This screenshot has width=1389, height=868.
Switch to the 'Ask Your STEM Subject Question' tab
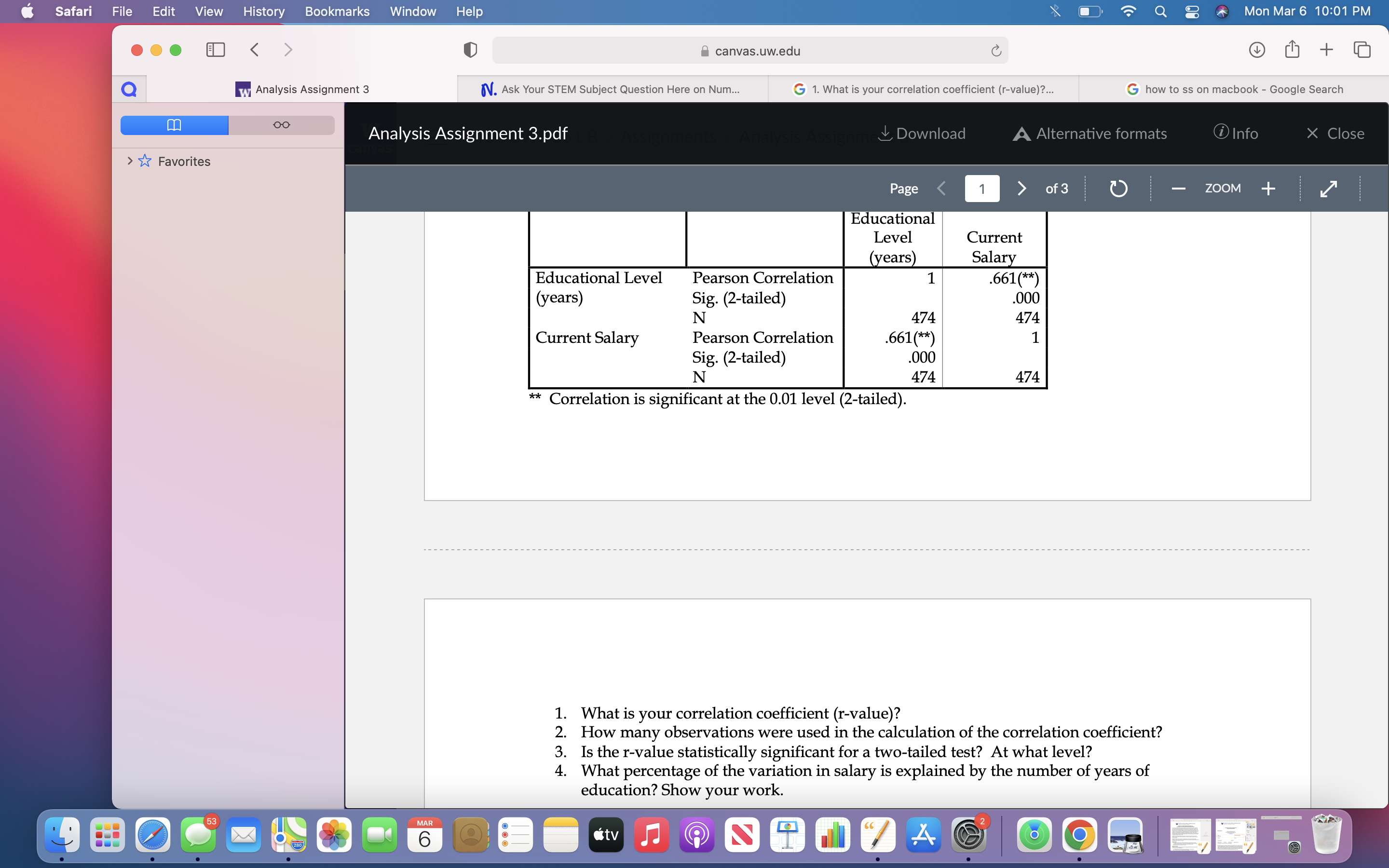(611, 89)
